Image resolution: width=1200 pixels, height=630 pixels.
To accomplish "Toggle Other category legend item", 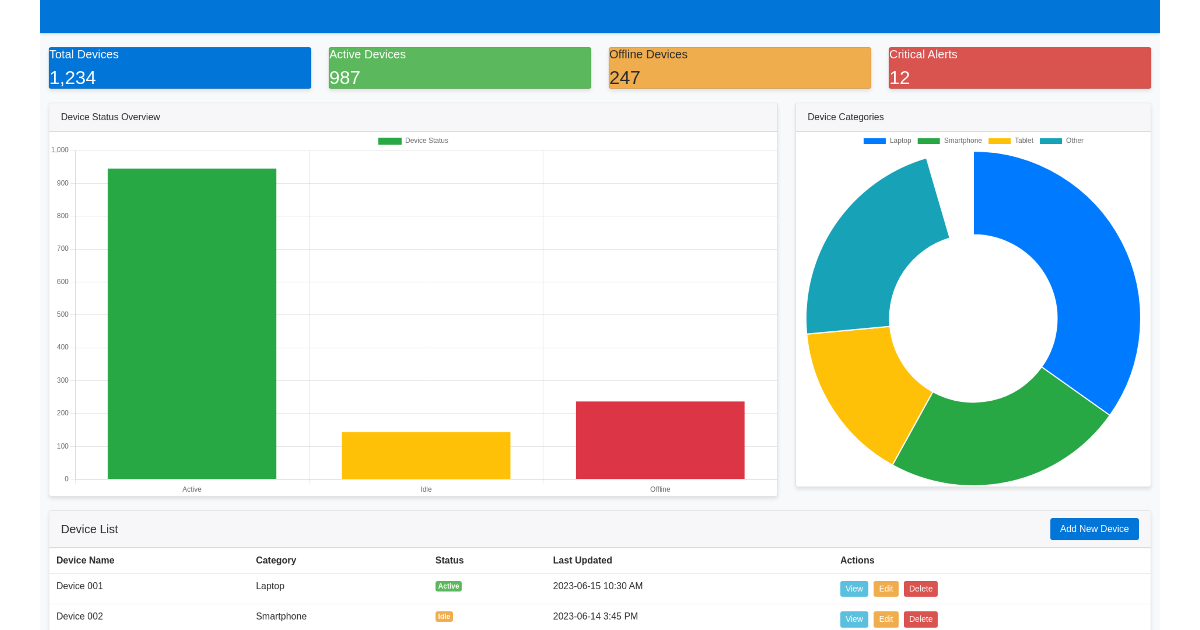I will [x=1062, y=141].
